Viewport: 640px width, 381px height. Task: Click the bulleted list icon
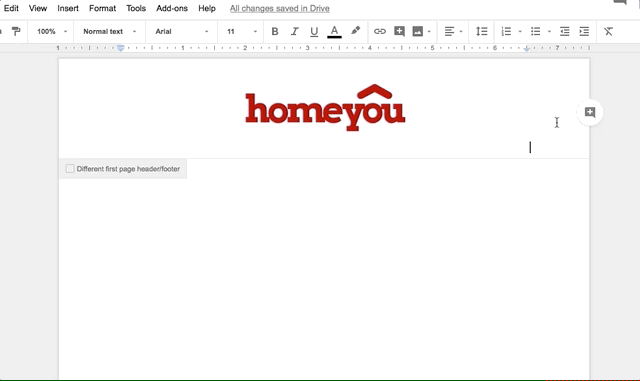[536, 31]
